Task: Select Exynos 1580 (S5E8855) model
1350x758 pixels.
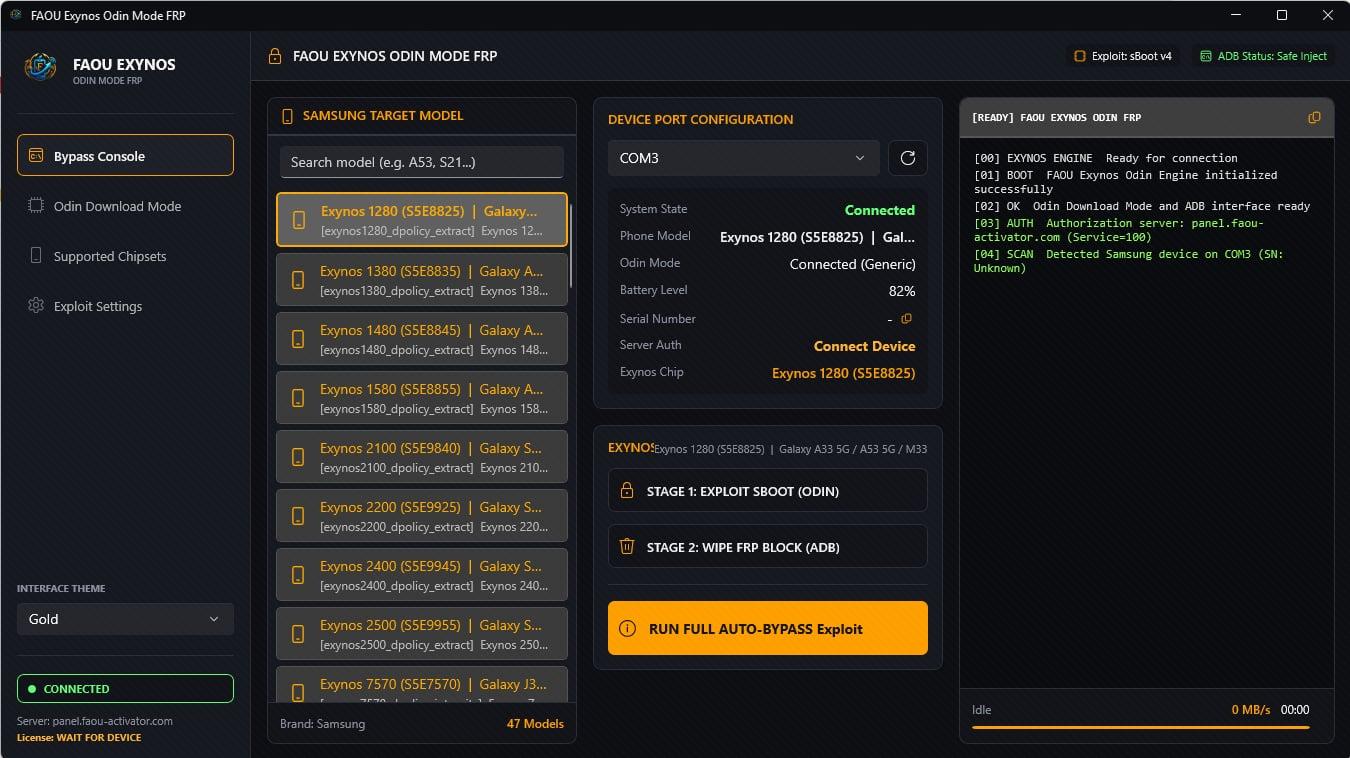Action: (422, 398)
